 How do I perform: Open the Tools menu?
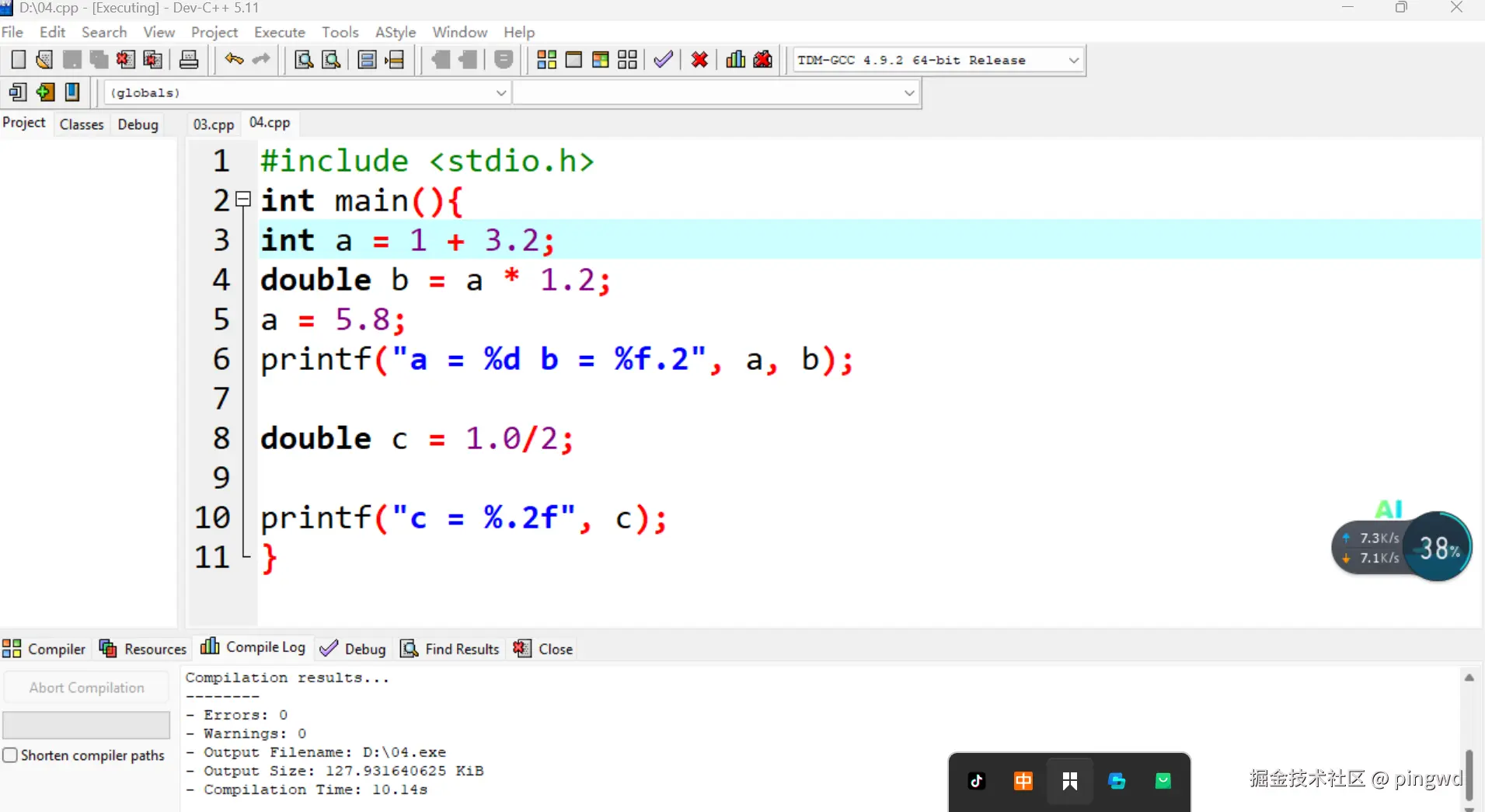pyautogui.click(x=340, y=32)
